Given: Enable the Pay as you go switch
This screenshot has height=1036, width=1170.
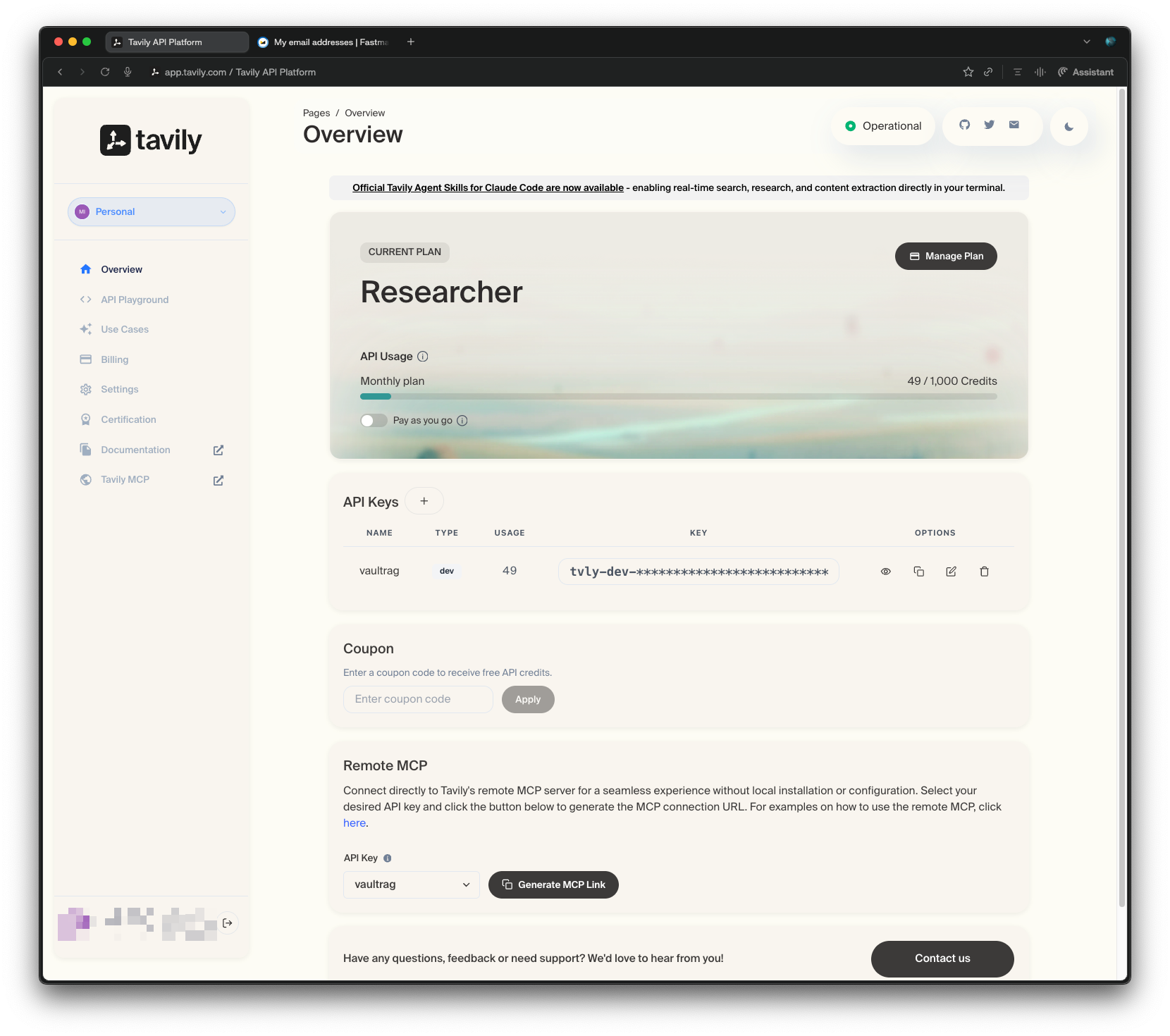Looking at the screenshot, I should pyautogui.click(x=374, y=421).
